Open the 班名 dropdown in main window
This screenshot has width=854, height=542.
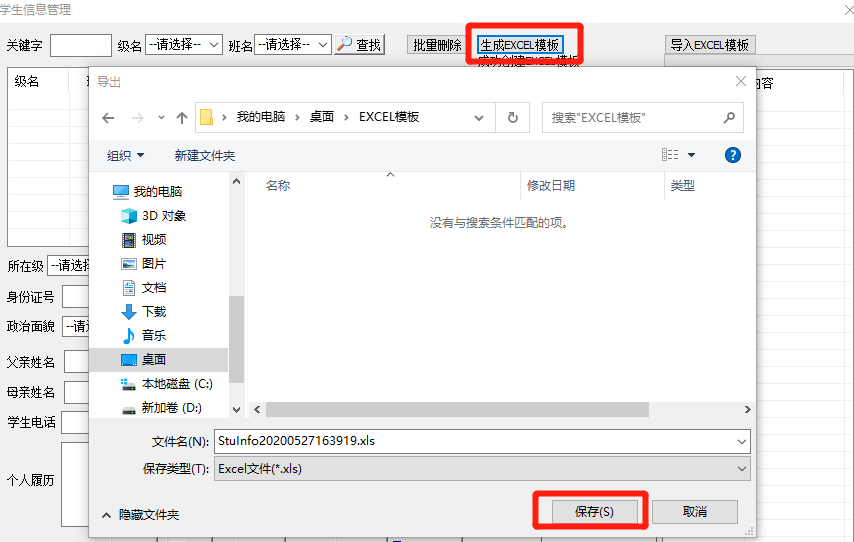(293, 44)
